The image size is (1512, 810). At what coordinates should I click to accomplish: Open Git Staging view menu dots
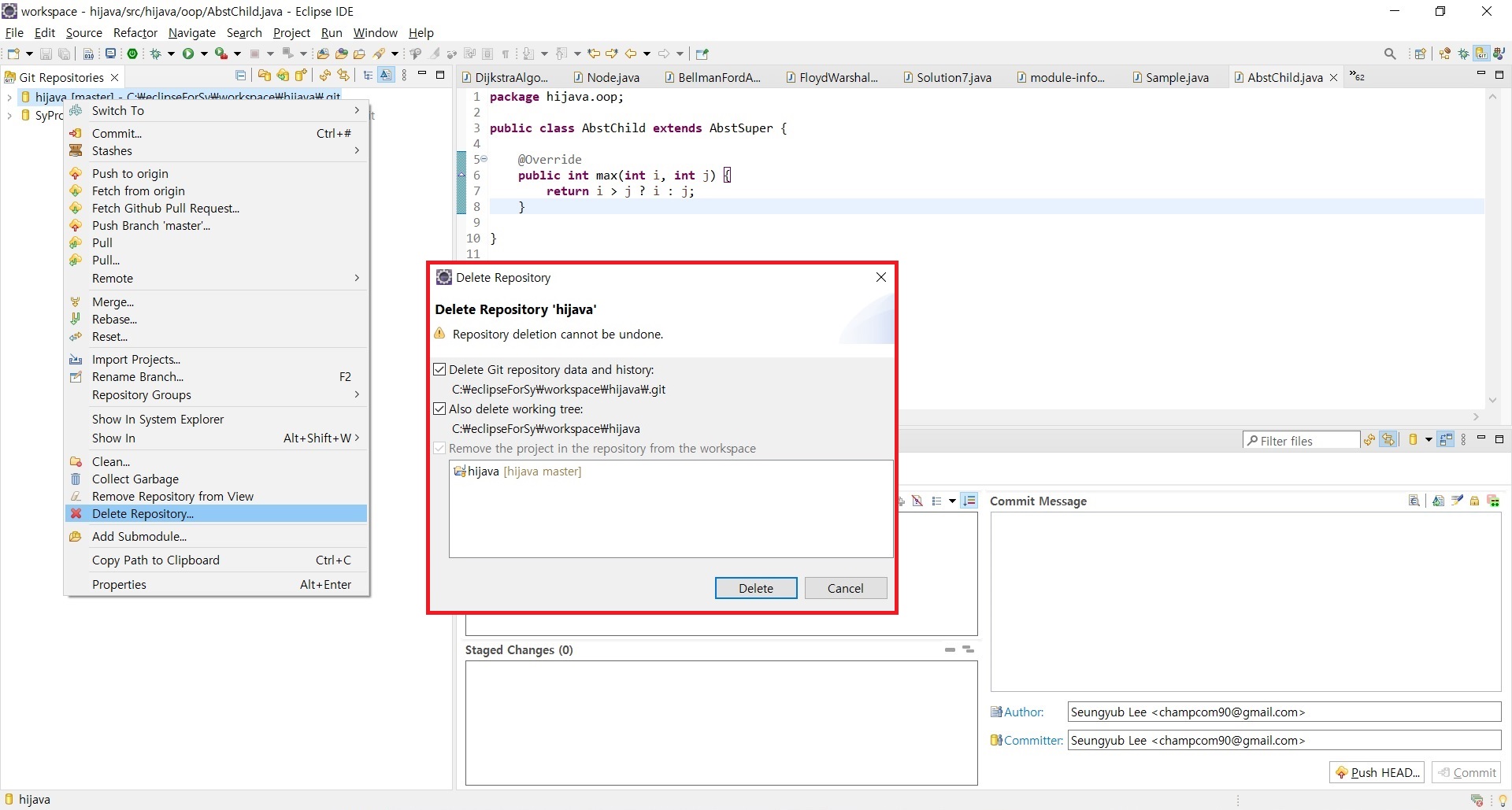tap(1463, 440)
